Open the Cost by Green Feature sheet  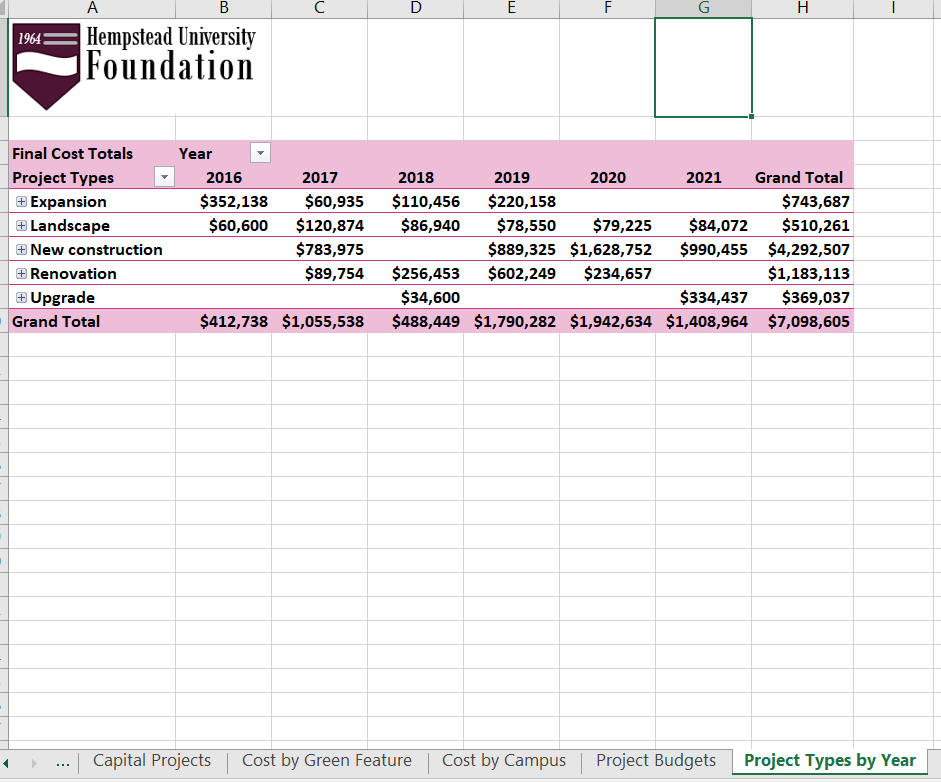326,760
